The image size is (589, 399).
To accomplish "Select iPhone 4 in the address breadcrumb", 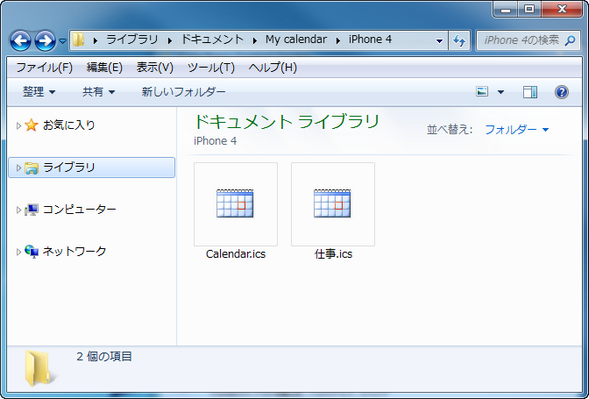I will pyautogui.click(x=370, y=39).
